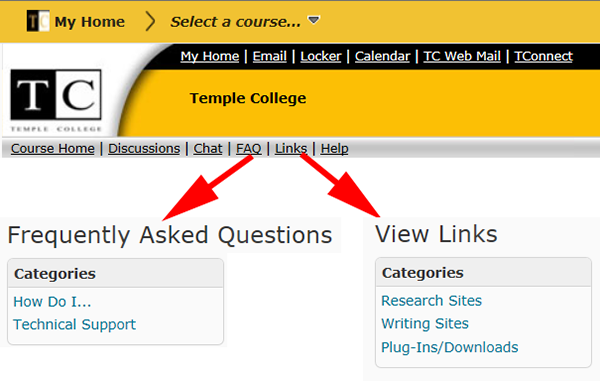
Task: Go to Course Home
Action: pyautogui.click(x=53, y=148)
